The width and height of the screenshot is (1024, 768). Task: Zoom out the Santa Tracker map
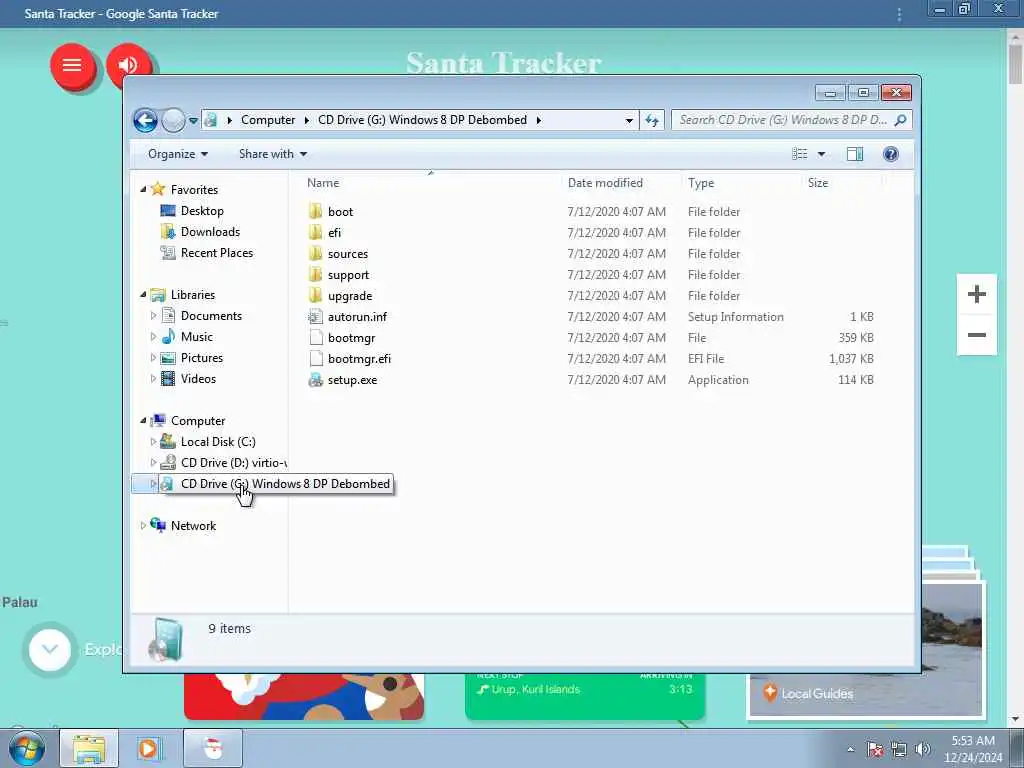tap(976, 335)
